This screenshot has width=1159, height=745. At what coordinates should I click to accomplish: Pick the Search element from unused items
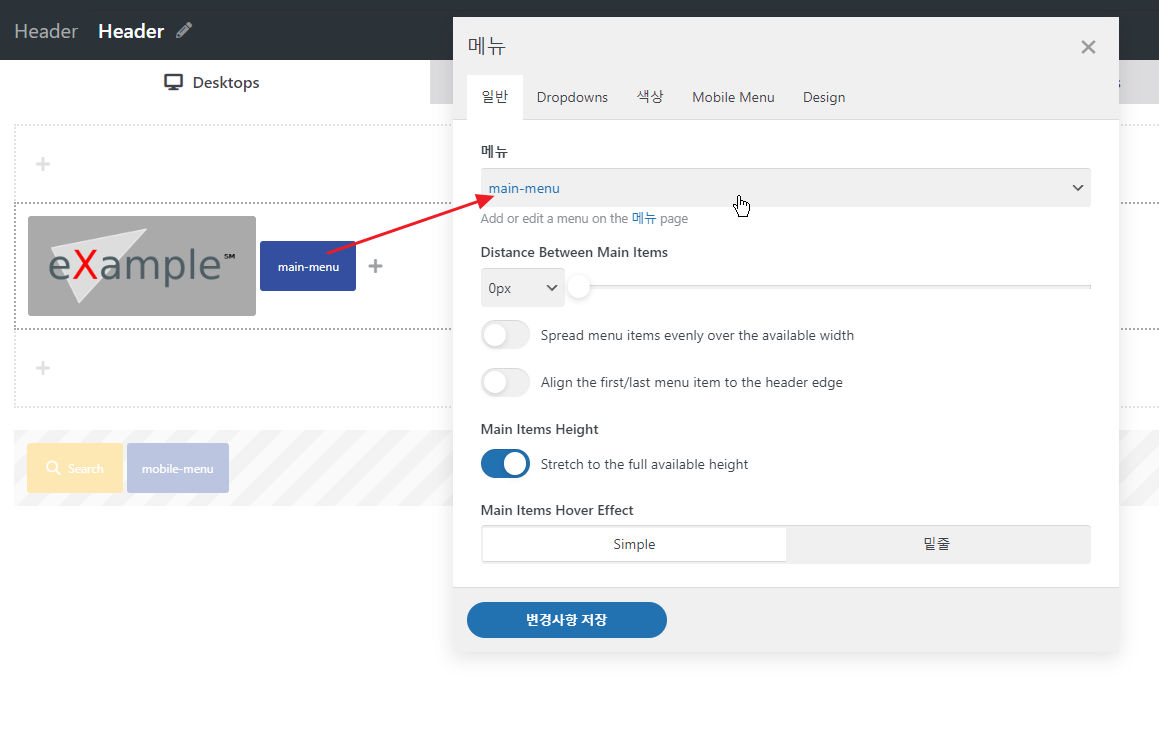75,468
